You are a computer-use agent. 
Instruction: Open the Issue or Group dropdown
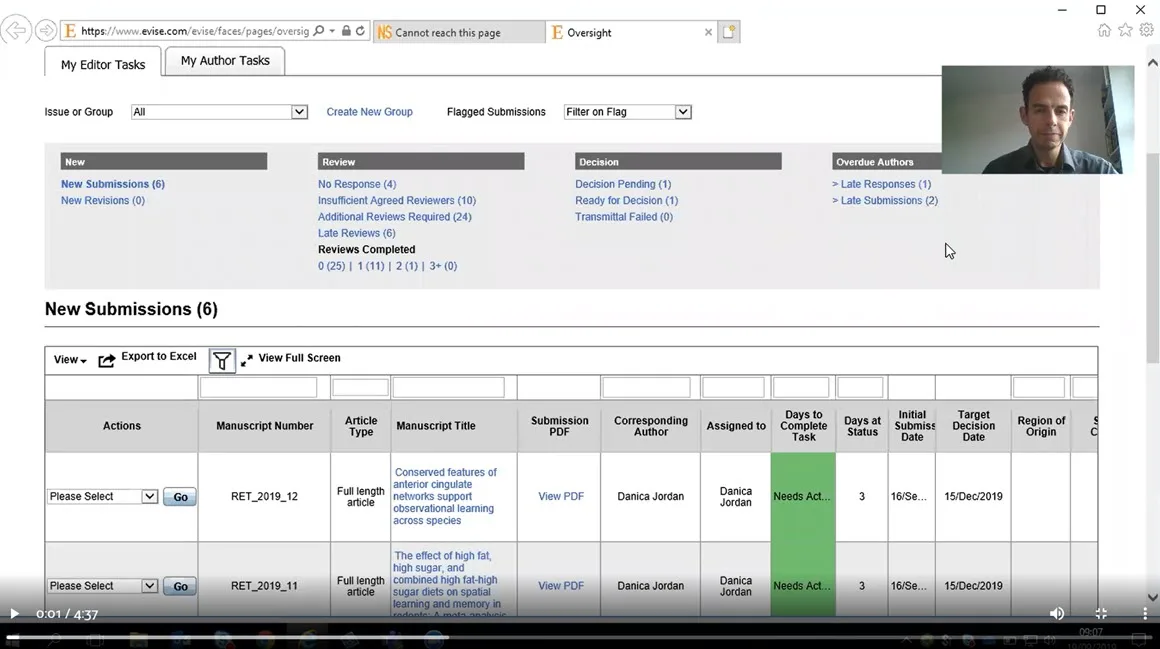pos(219,112)
